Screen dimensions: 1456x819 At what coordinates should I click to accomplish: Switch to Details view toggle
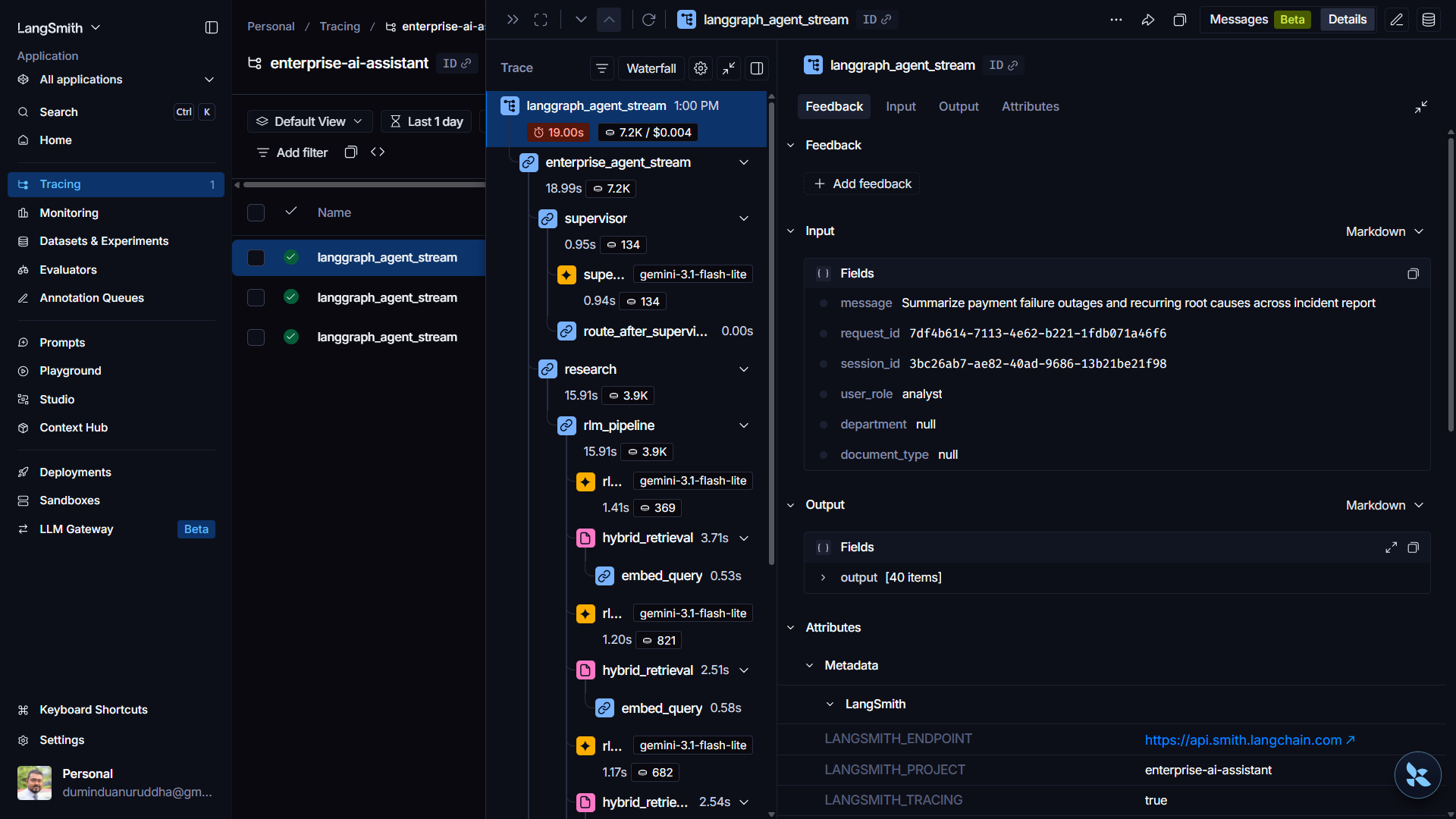pyautogui.click(x=1347, y=20)
